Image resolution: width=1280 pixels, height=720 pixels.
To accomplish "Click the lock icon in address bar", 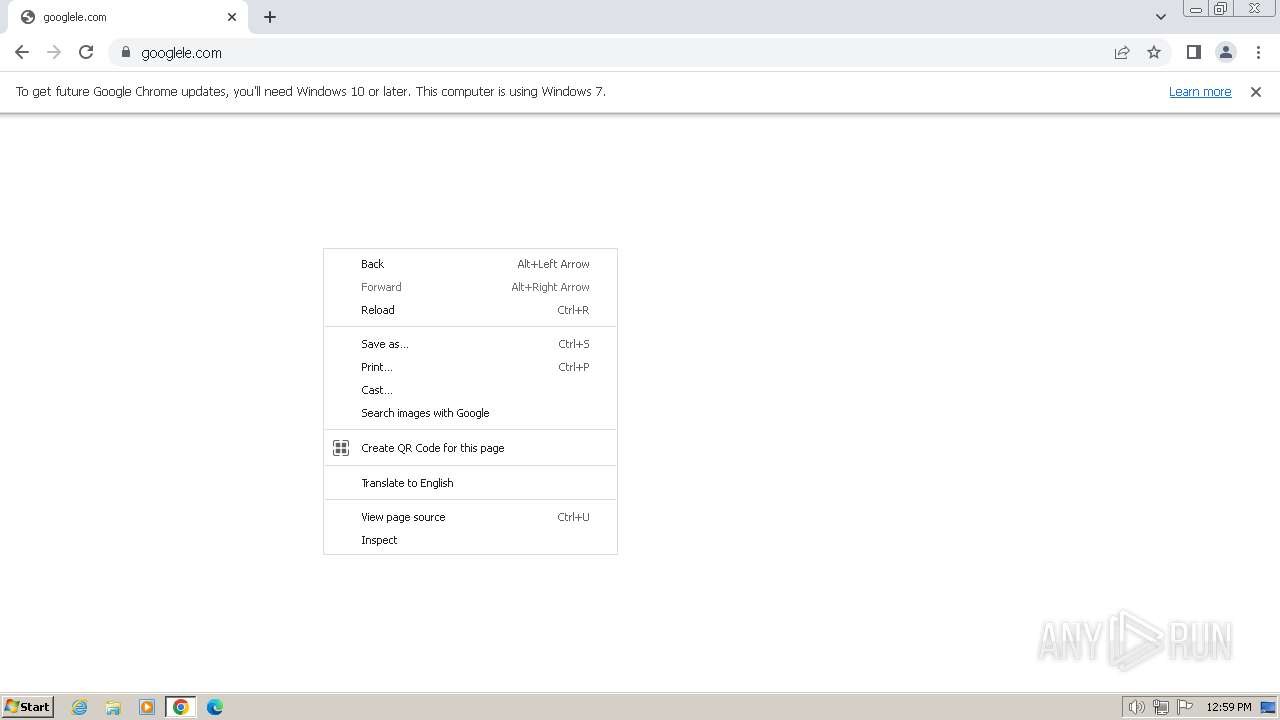I will pos(126,52).
